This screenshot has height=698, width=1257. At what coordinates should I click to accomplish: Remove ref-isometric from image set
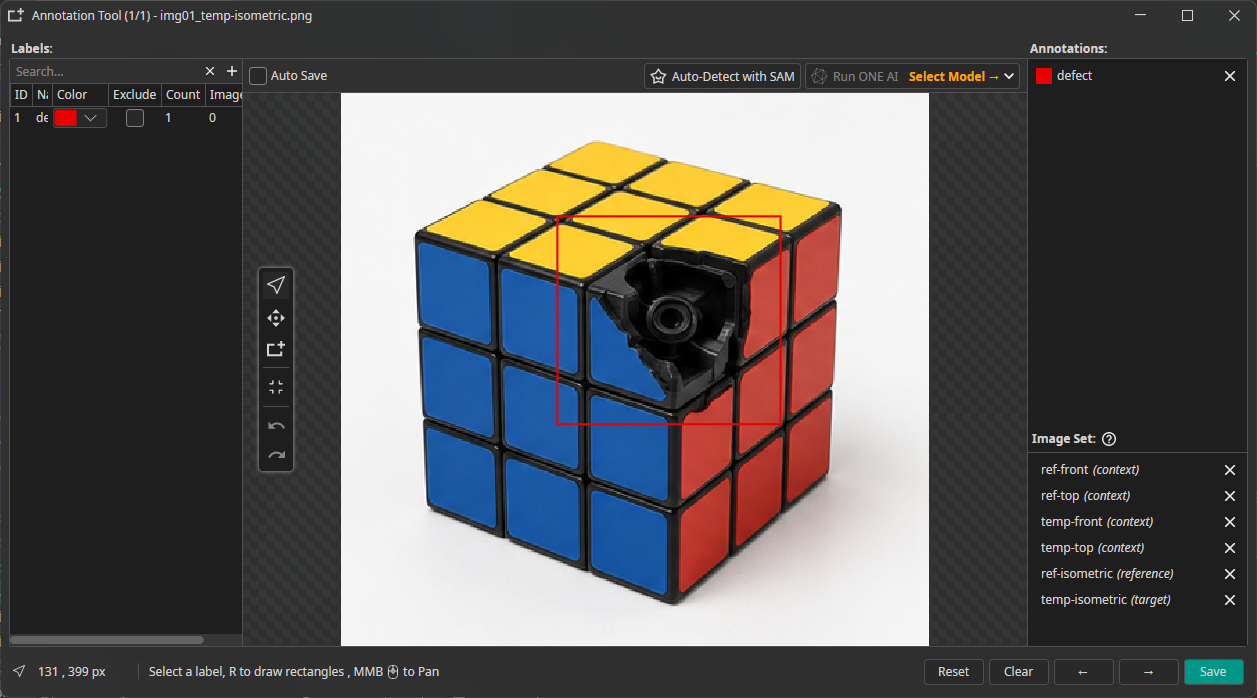[1230, 574]
